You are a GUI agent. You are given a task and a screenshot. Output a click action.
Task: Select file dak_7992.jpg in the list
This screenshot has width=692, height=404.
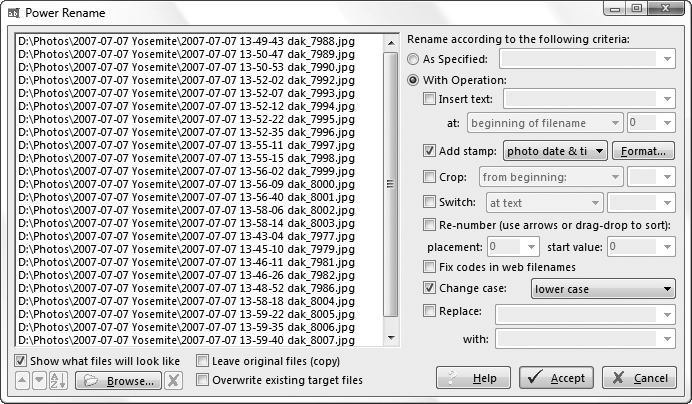pyautogui.click(x=187, y=80)
